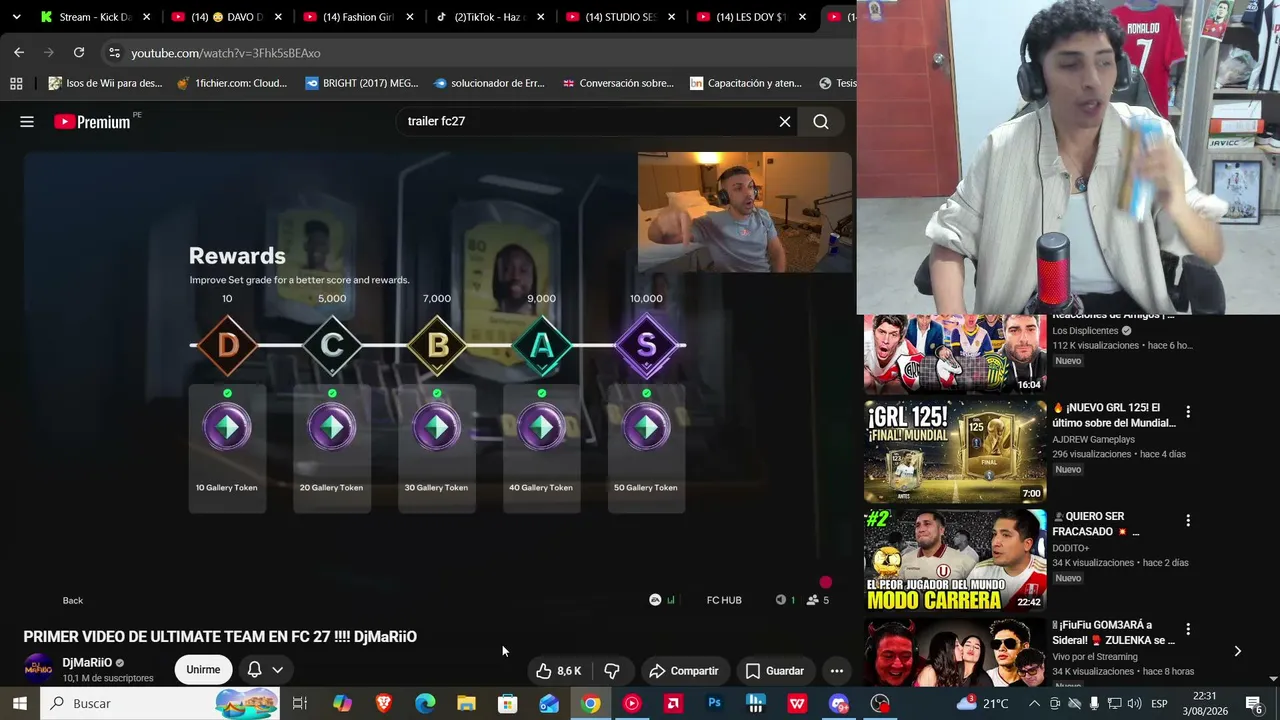1280x720 pixels.
Task: Open the Windows notification center icon
Action: pyautogui.click(x=1253, y=703)
